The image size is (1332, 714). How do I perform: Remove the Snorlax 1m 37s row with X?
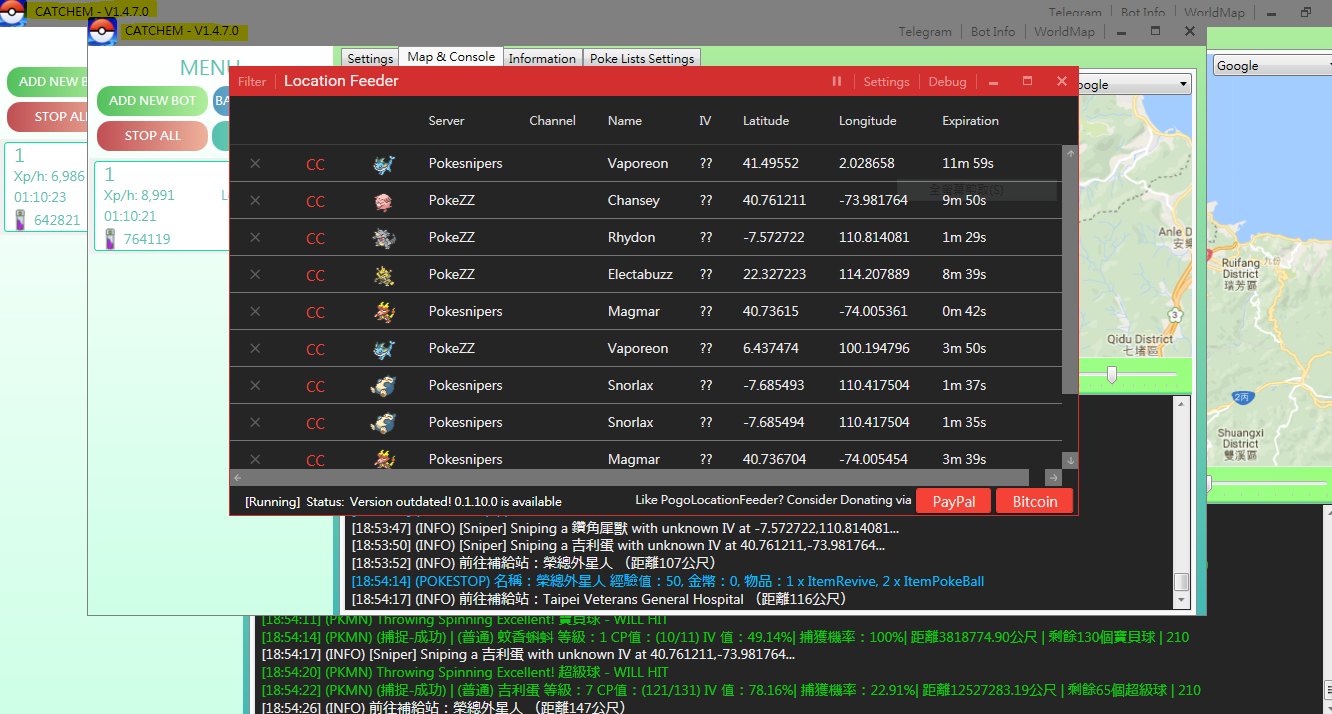255,385
